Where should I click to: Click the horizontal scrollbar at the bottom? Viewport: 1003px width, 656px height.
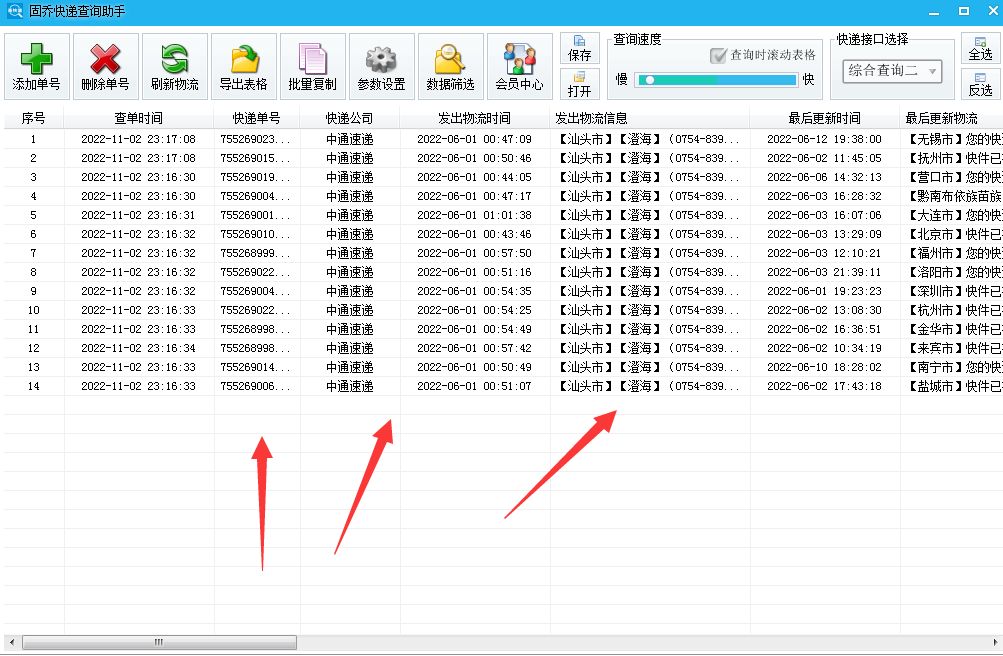point(160,641)
